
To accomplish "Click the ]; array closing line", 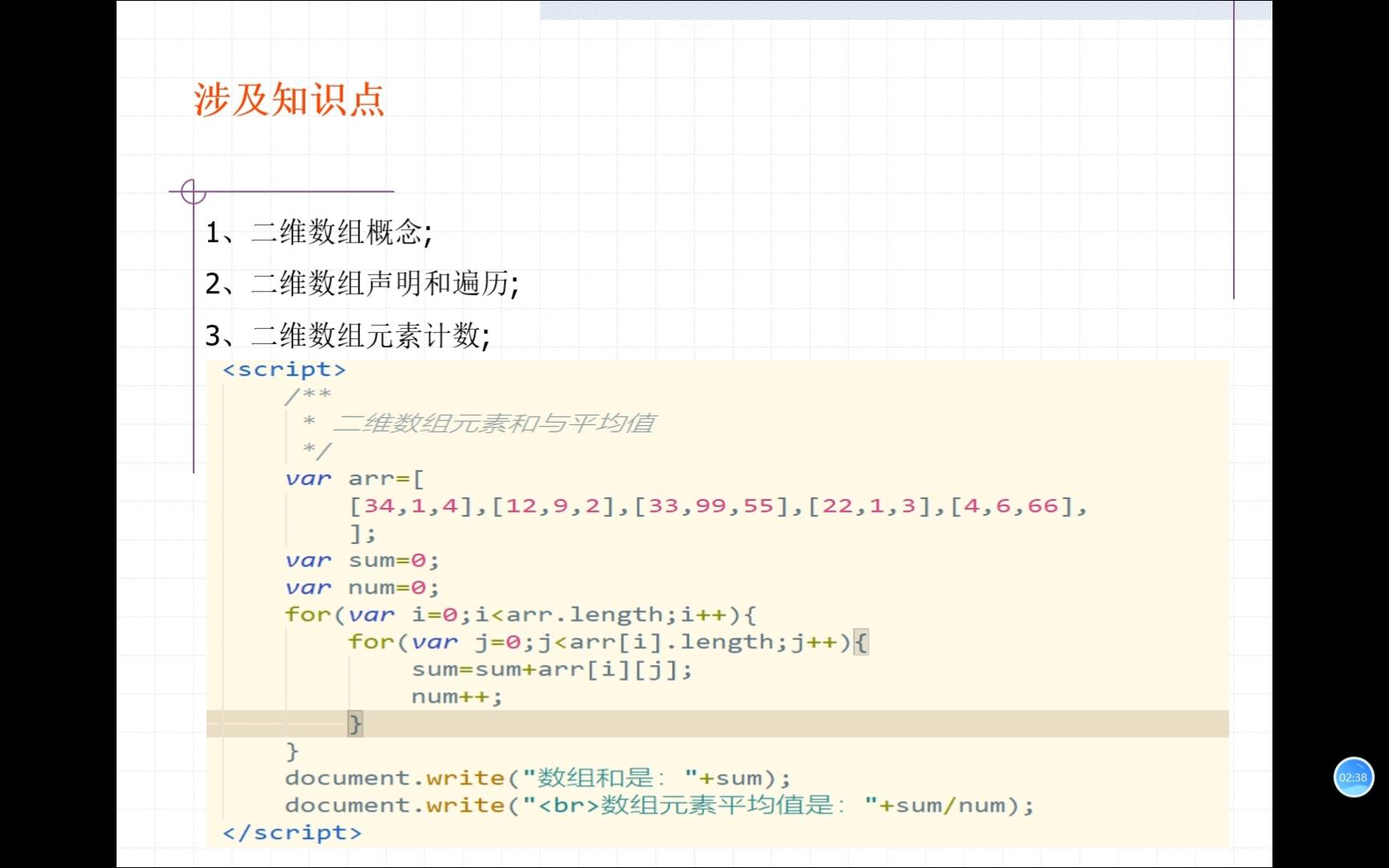I will click(x=363, y=534).
